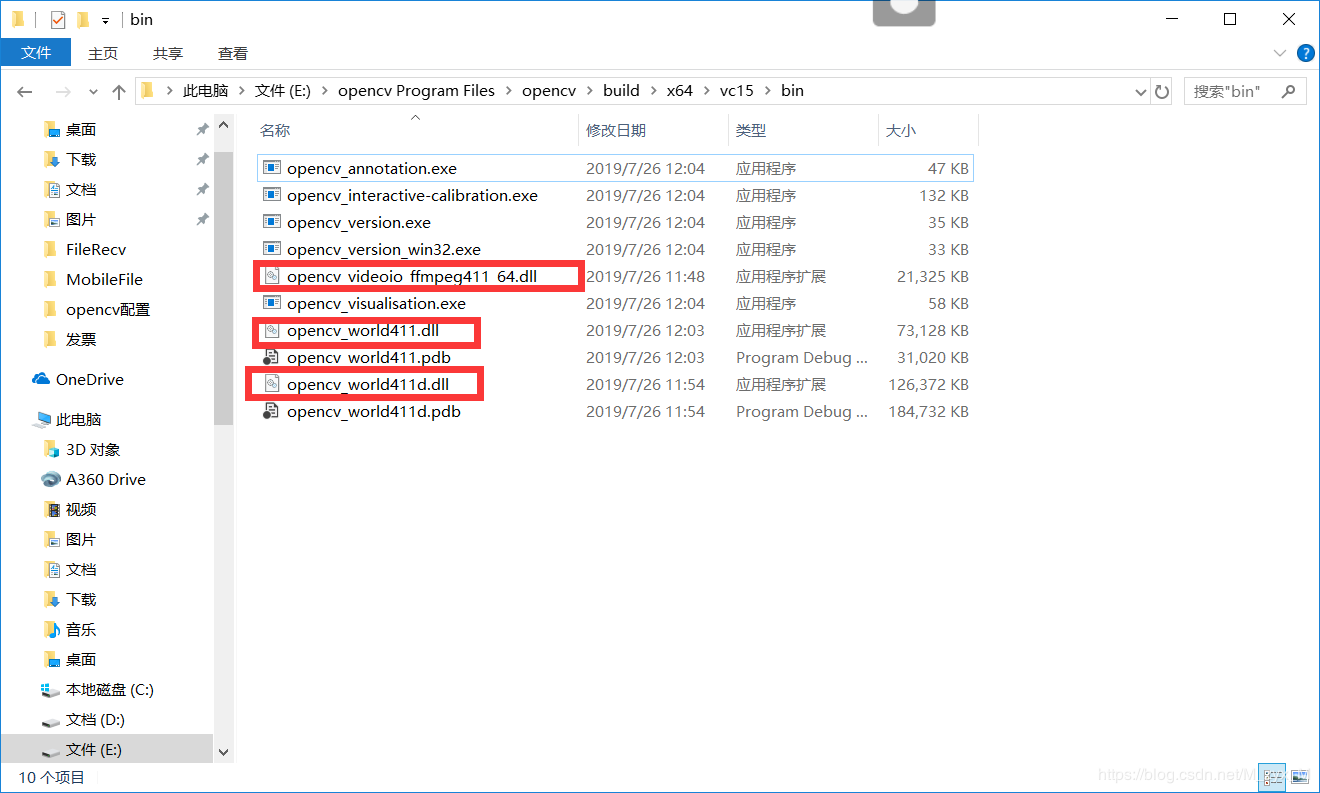1320x793 pixels.
Task: Select opencv_interactive-calibration.exe file icon
Action: (272, 195)
